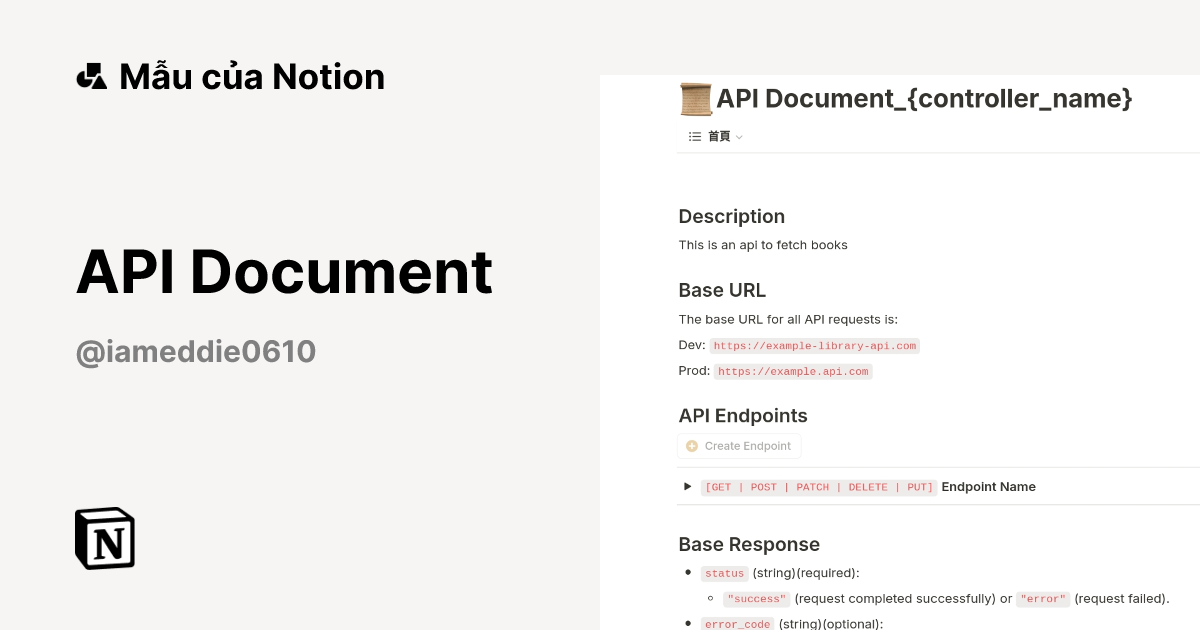Click the shapes icon beside Mẫu của Notion
This screenshot has height=630, width=1200.
92,76
